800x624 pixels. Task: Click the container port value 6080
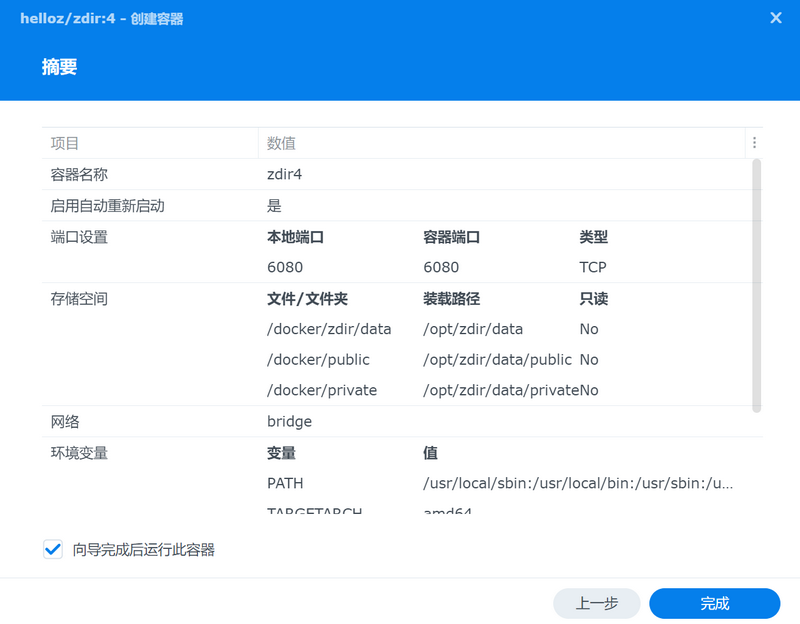(x=441, y=267)
